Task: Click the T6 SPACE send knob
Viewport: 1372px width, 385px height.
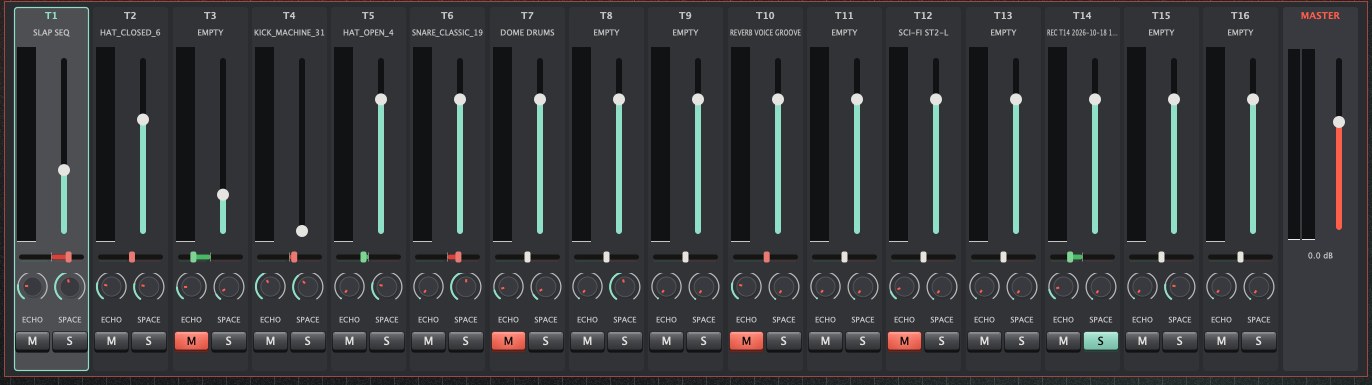Action: pos(466,288)
